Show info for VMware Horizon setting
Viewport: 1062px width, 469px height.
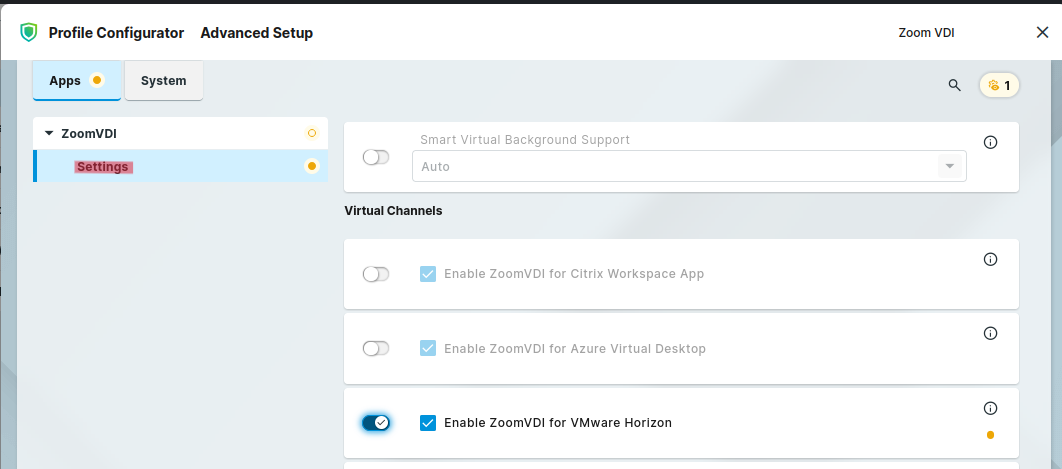point(990,408)
